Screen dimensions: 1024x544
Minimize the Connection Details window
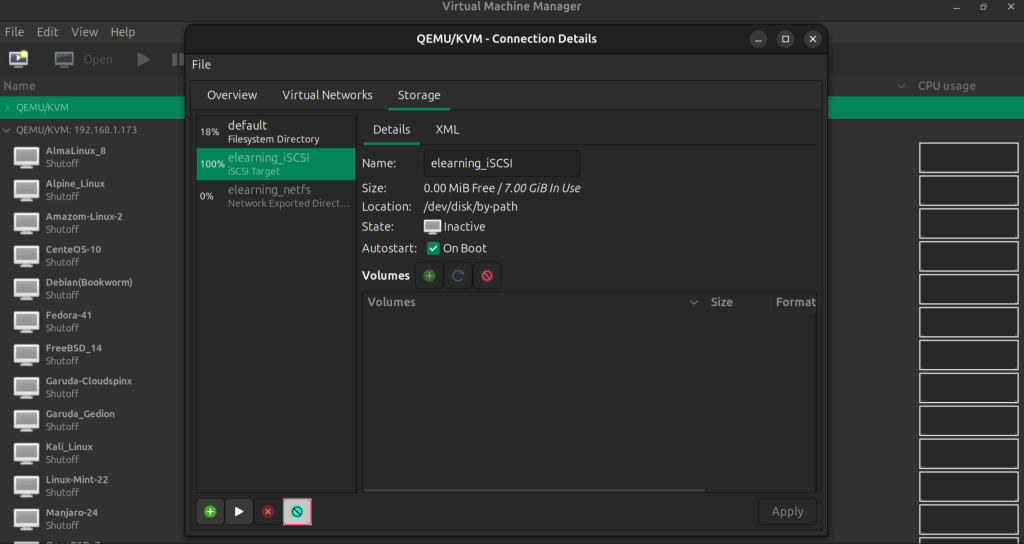(758, 39)
